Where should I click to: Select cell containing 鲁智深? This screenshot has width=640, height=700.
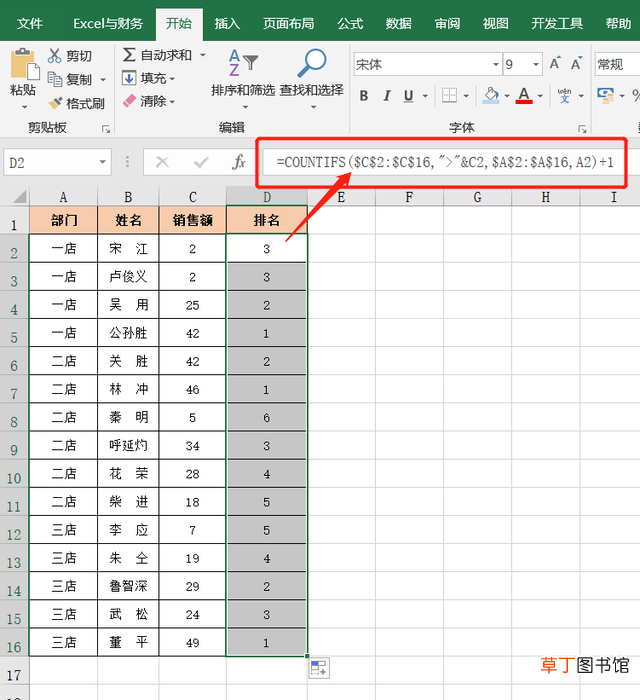click(128, 586)
